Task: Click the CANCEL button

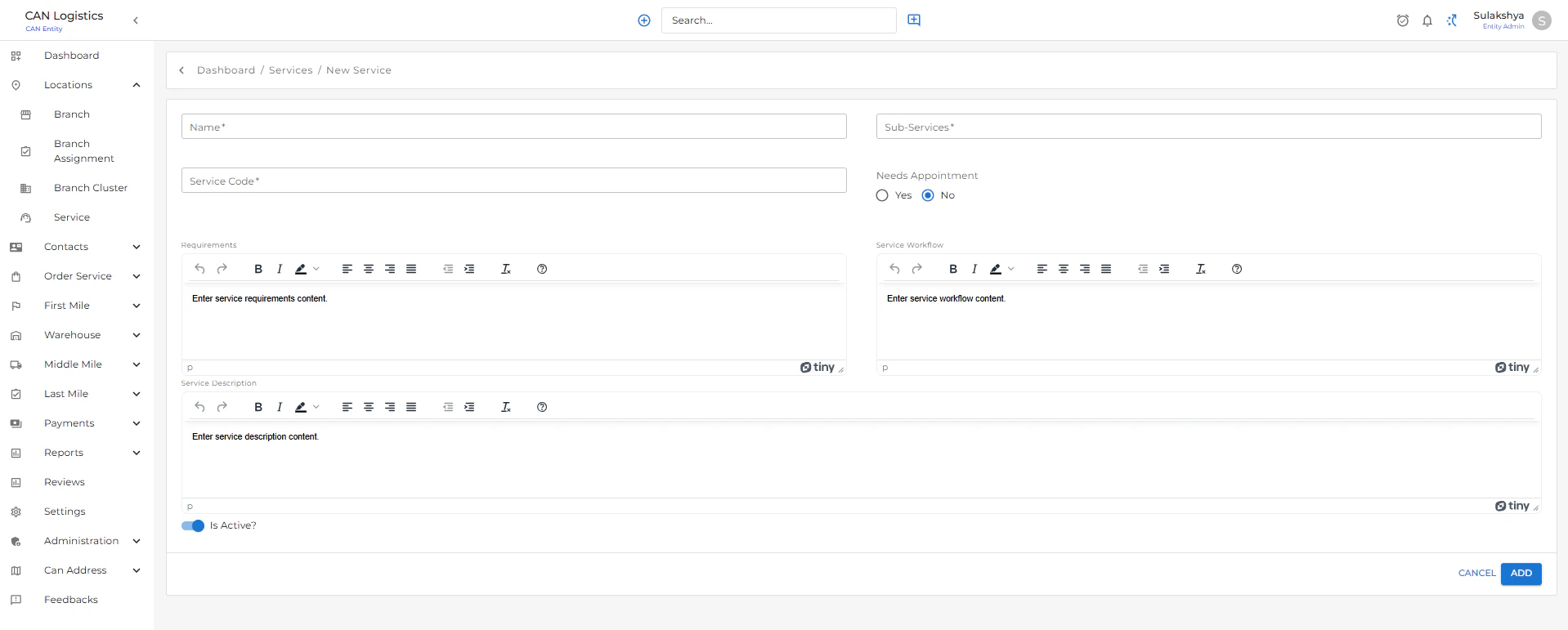Action: [1476, 574]
